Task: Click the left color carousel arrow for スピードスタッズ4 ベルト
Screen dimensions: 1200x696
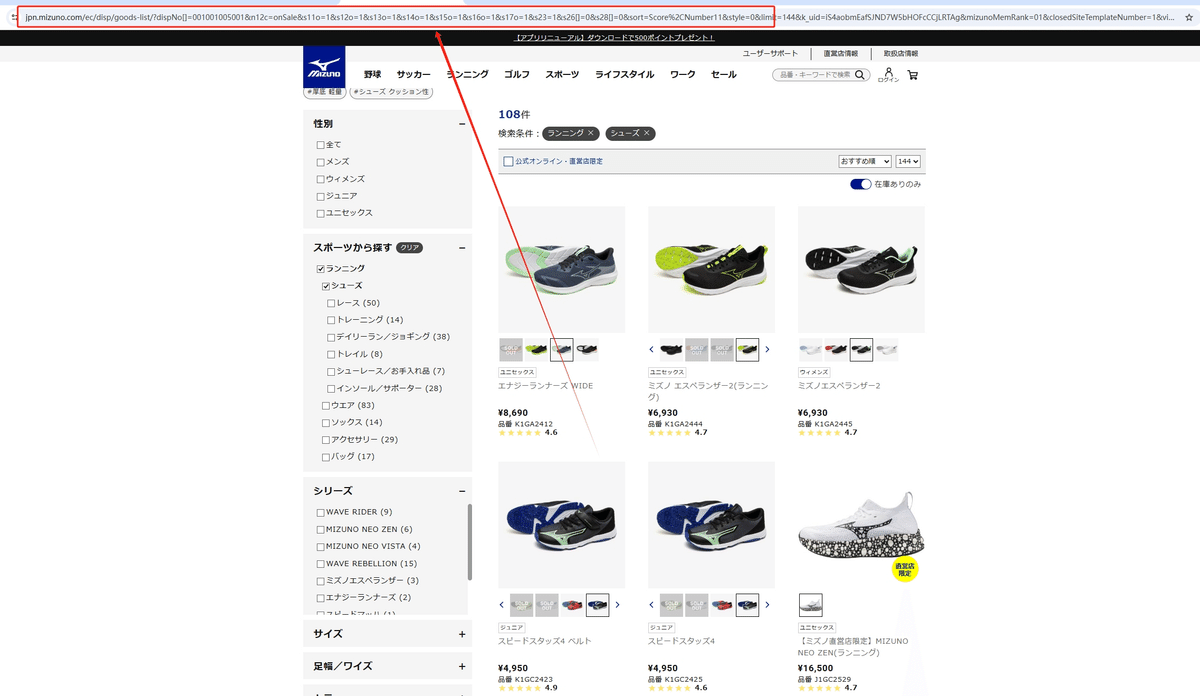Action: [502, 604]
